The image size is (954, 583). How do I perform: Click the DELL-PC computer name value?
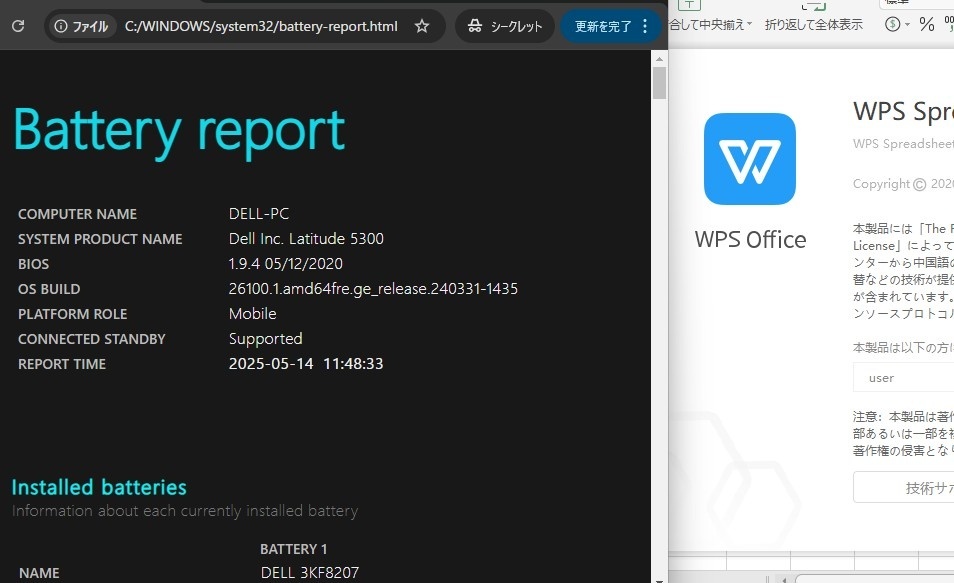tap(259, 214)
